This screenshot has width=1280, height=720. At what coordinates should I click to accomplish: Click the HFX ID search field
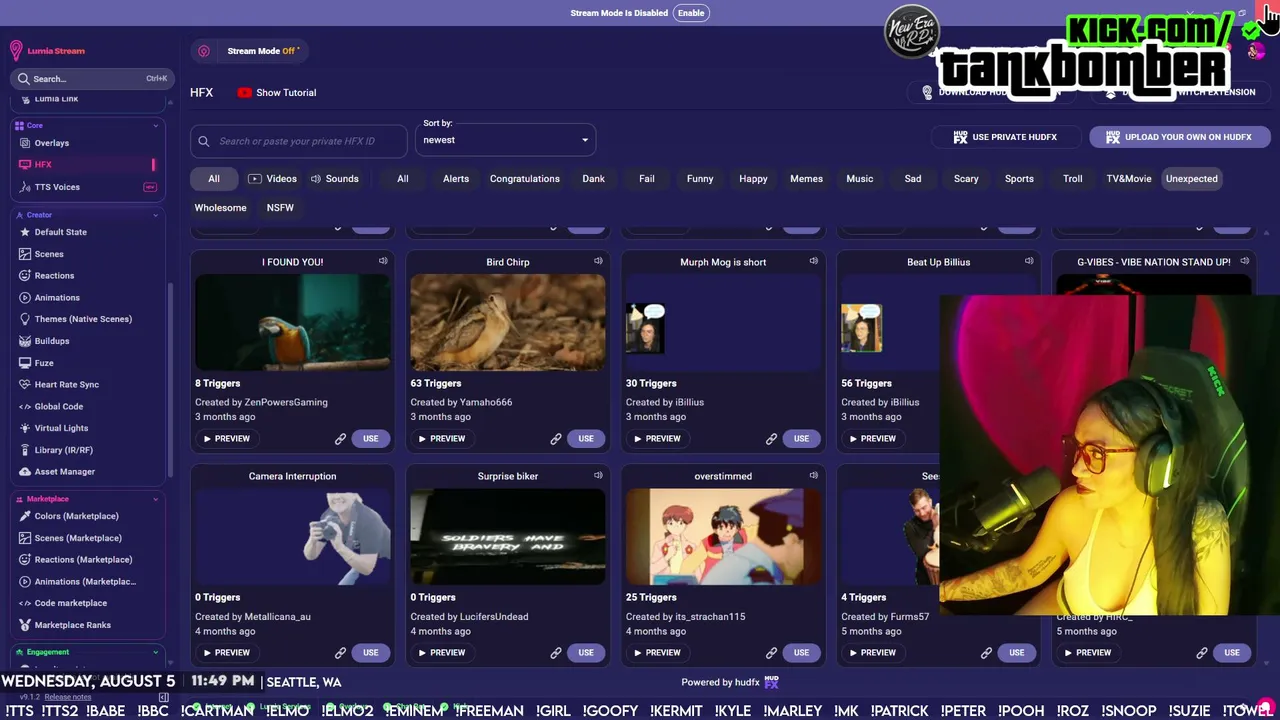[299, 141]
